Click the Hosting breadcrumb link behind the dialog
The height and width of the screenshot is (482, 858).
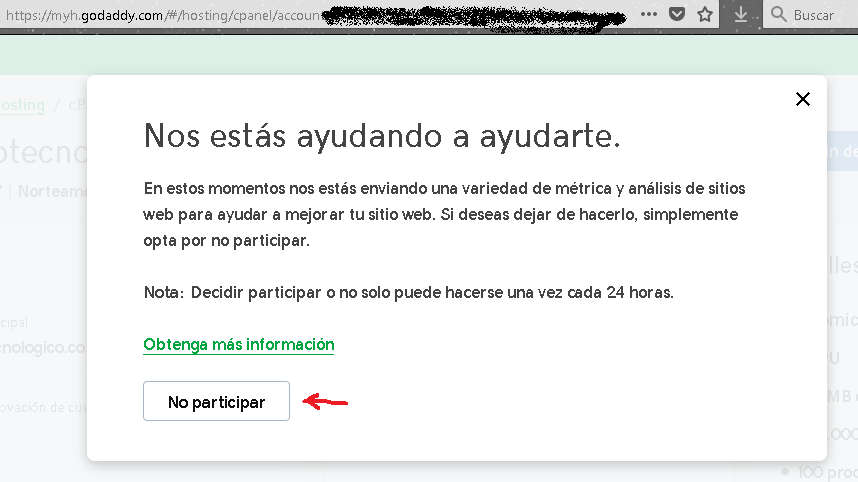click(x=22, y=105)
